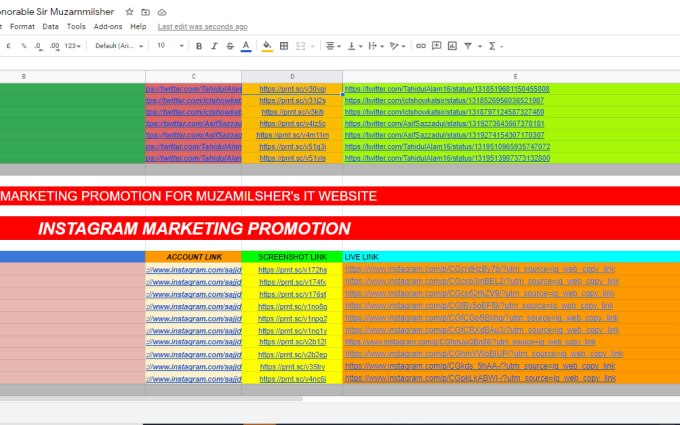This screenshot has height=425, width=680.
Task: Click the vertical align icon
Action: pyautogui.click(x=352, y=46)
